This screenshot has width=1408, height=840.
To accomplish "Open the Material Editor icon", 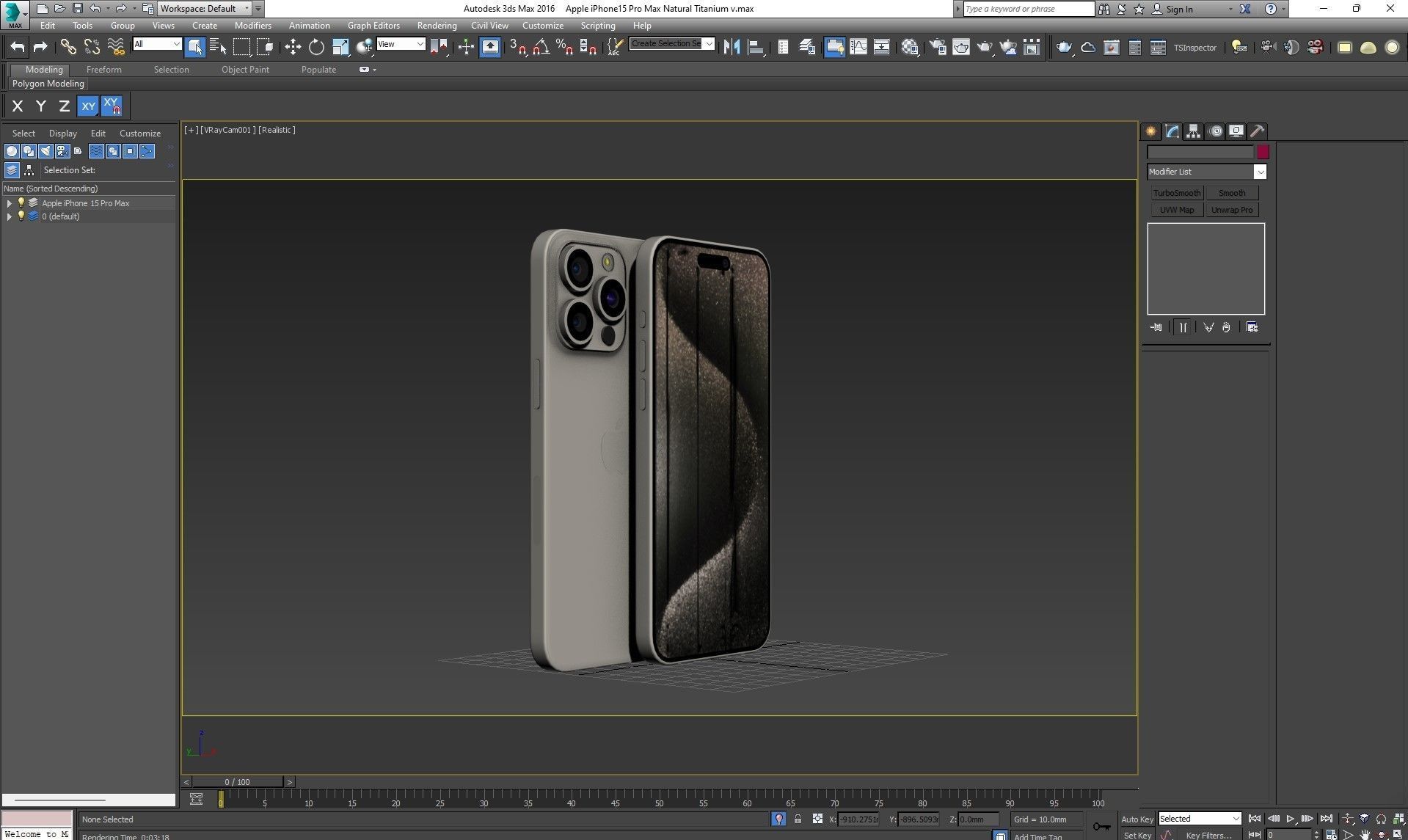I will [x=911, y=47].
